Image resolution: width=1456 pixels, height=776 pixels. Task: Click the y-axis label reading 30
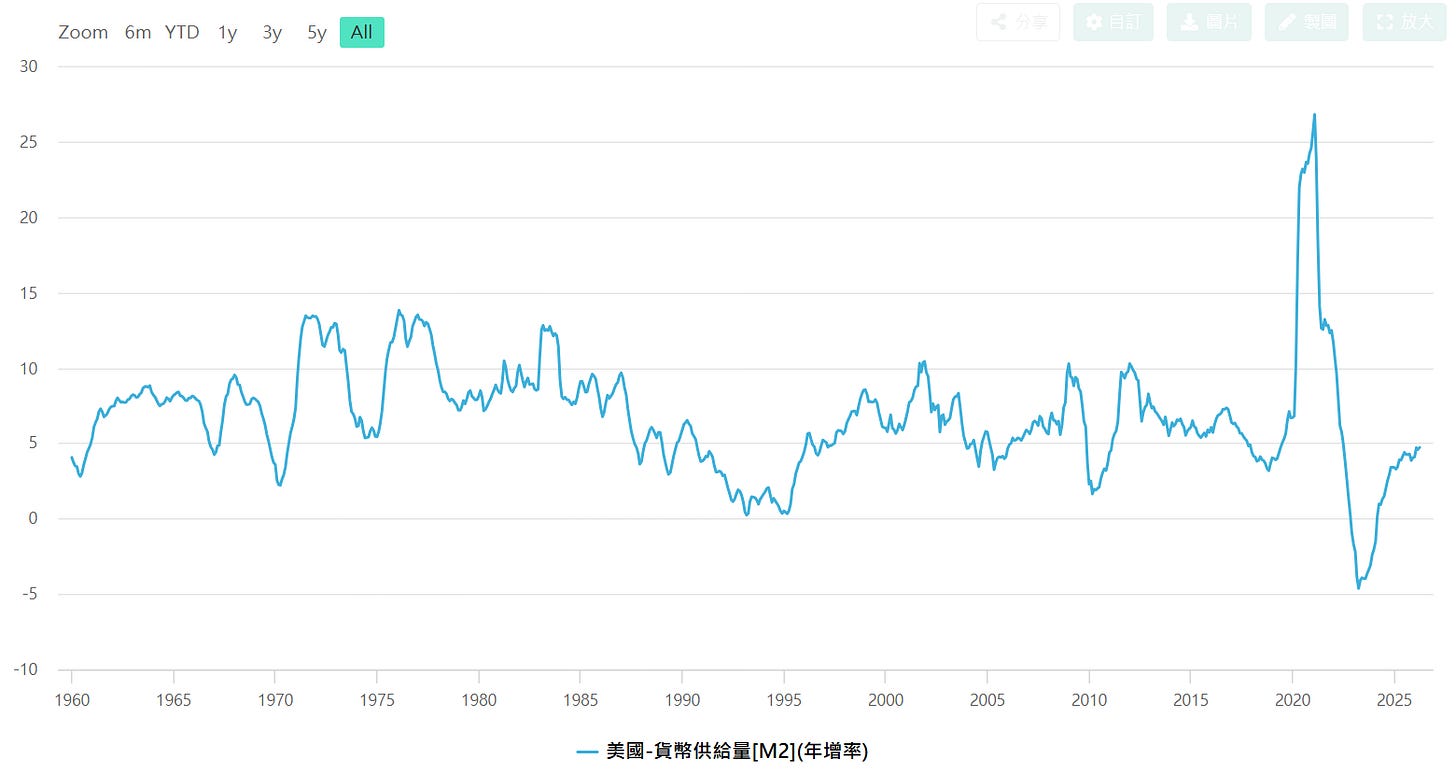tap(28, 67)
